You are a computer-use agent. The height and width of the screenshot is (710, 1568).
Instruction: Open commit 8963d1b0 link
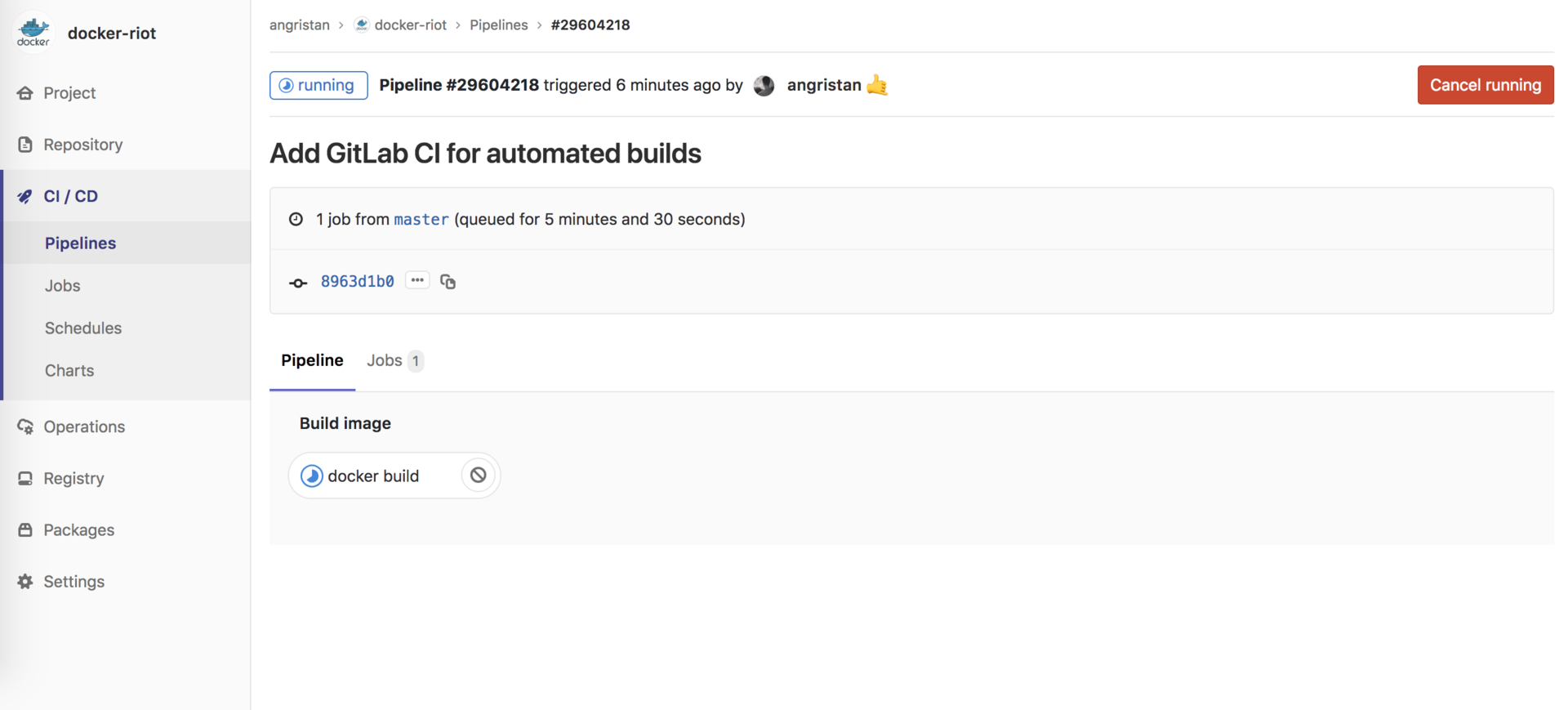[357, 281]
